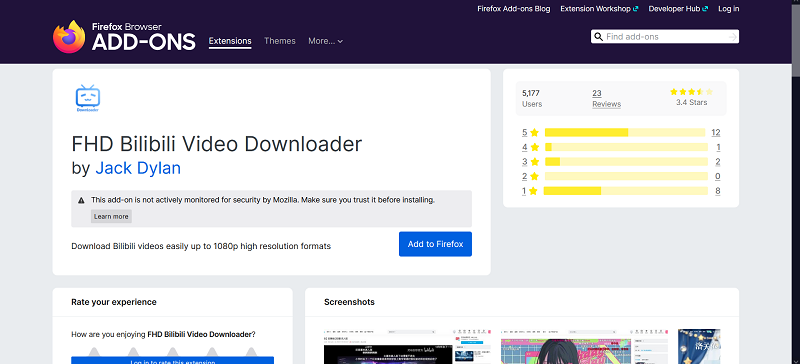Click the Firefox Browser Add-ons logo

(124, 36)
